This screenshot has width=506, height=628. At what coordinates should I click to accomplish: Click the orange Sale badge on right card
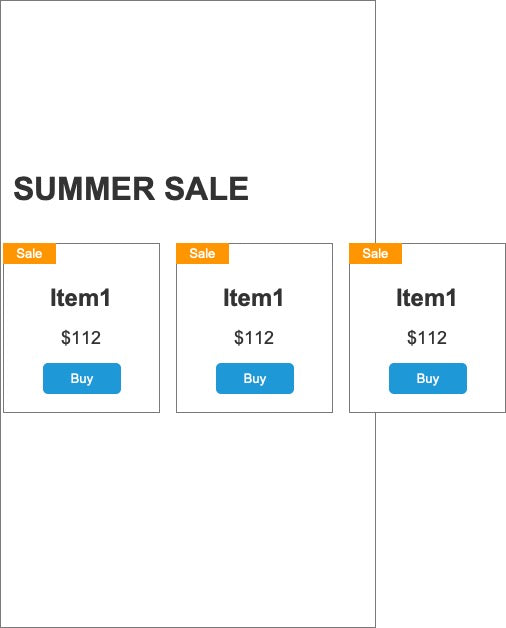click(376, 254)
